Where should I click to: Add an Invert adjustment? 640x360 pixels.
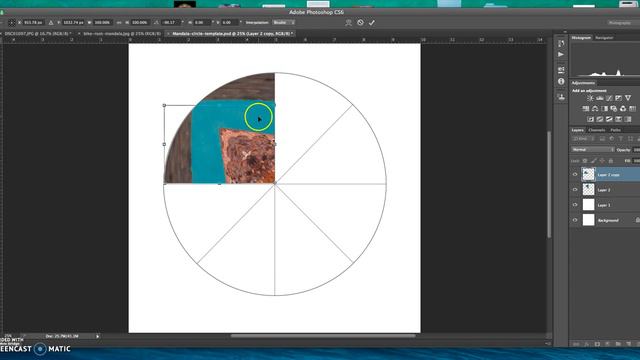(x=591, y=119)
